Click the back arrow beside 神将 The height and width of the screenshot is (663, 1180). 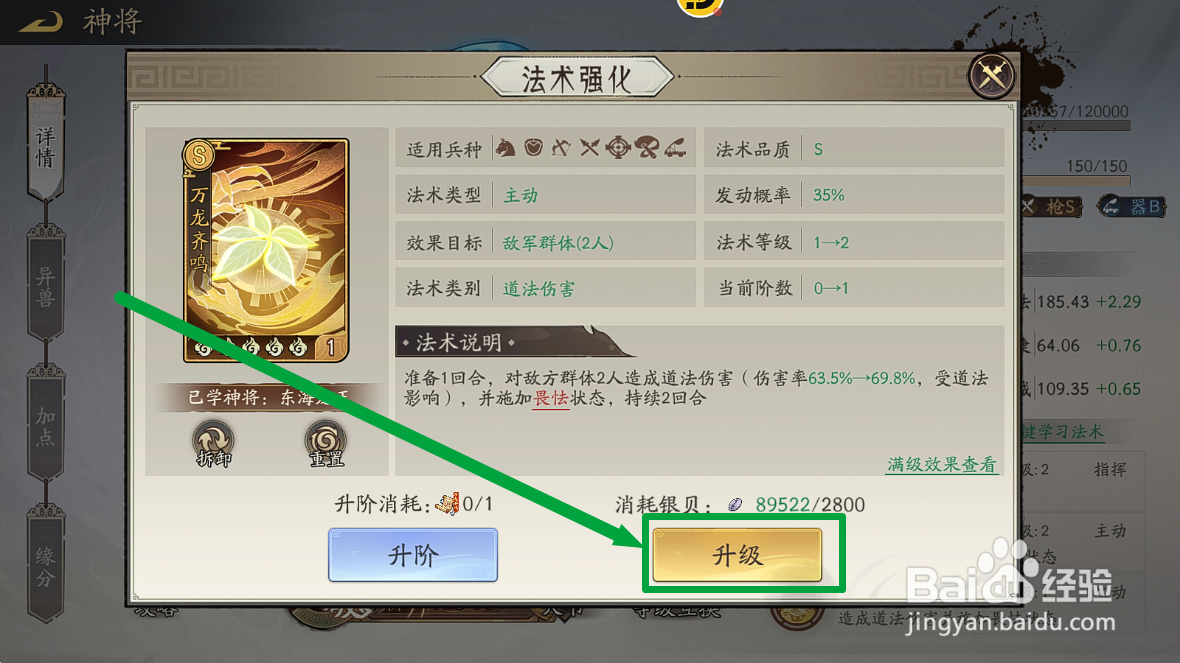pos(41,22)
